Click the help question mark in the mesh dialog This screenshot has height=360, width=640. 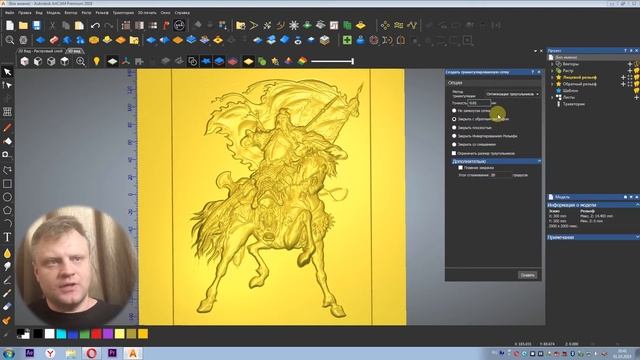click(532, 72)
